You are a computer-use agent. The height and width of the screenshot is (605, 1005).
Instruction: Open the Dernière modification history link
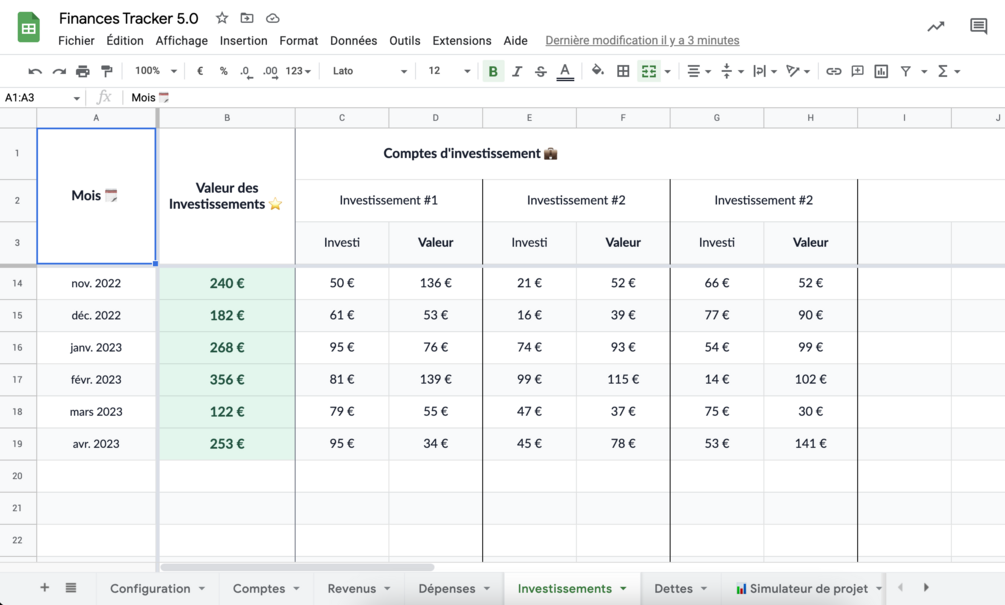[x=642, y=40]
